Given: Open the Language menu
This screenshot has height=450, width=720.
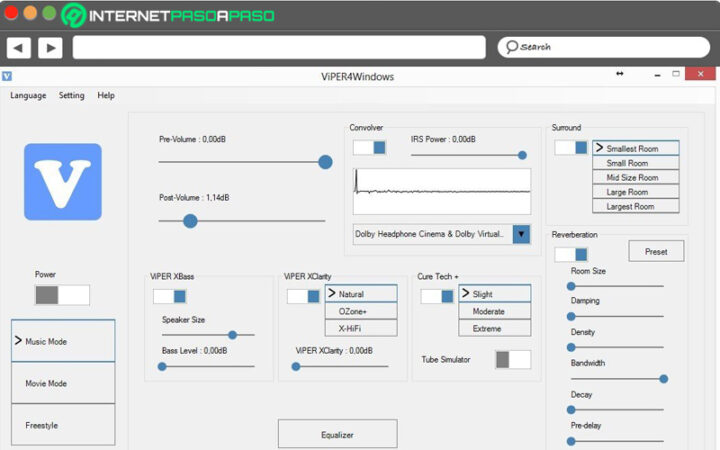Looking at the screenshot, I should tap(28, 96).
